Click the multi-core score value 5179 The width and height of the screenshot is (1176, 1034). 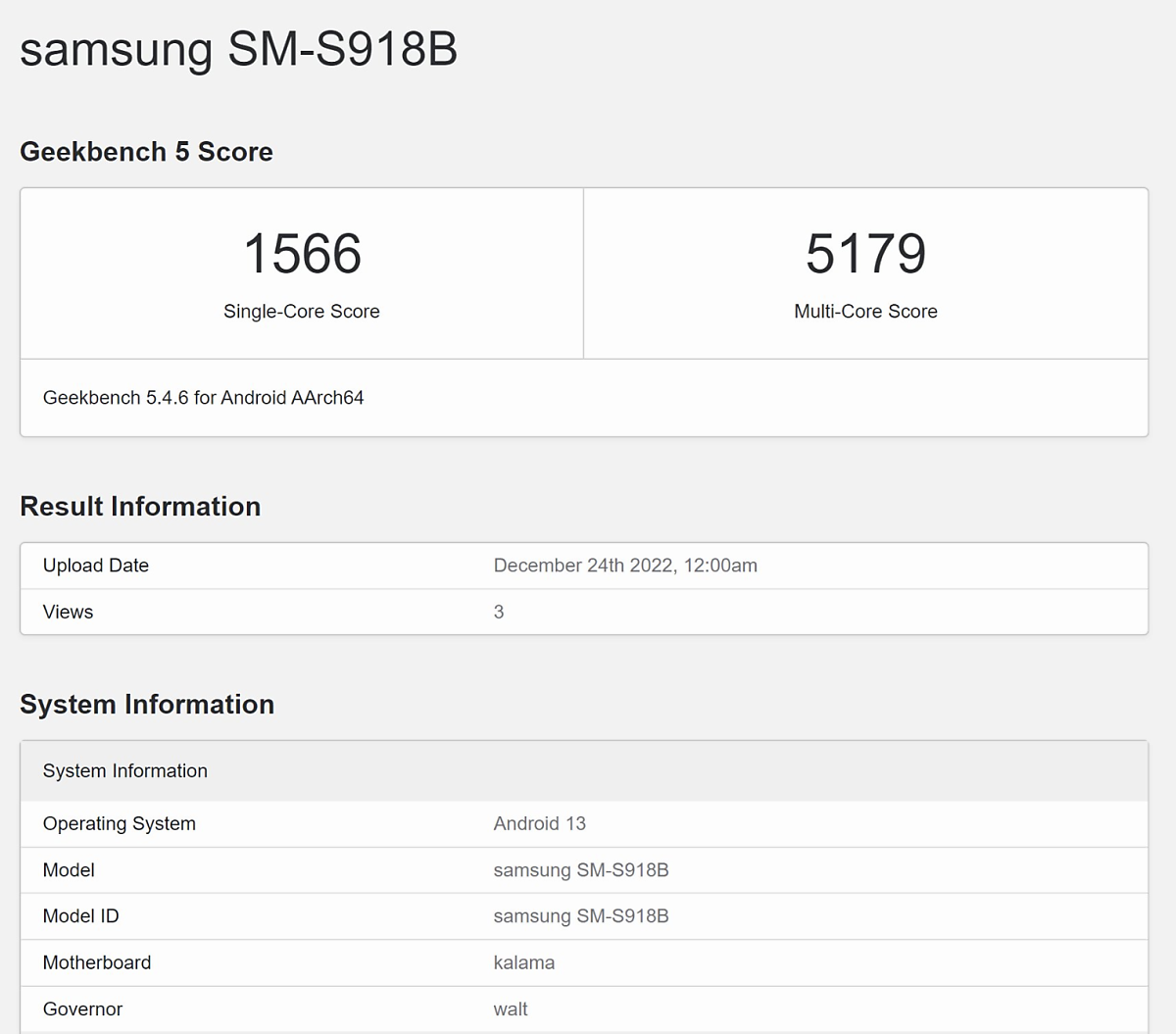click(x=865, y=254)
